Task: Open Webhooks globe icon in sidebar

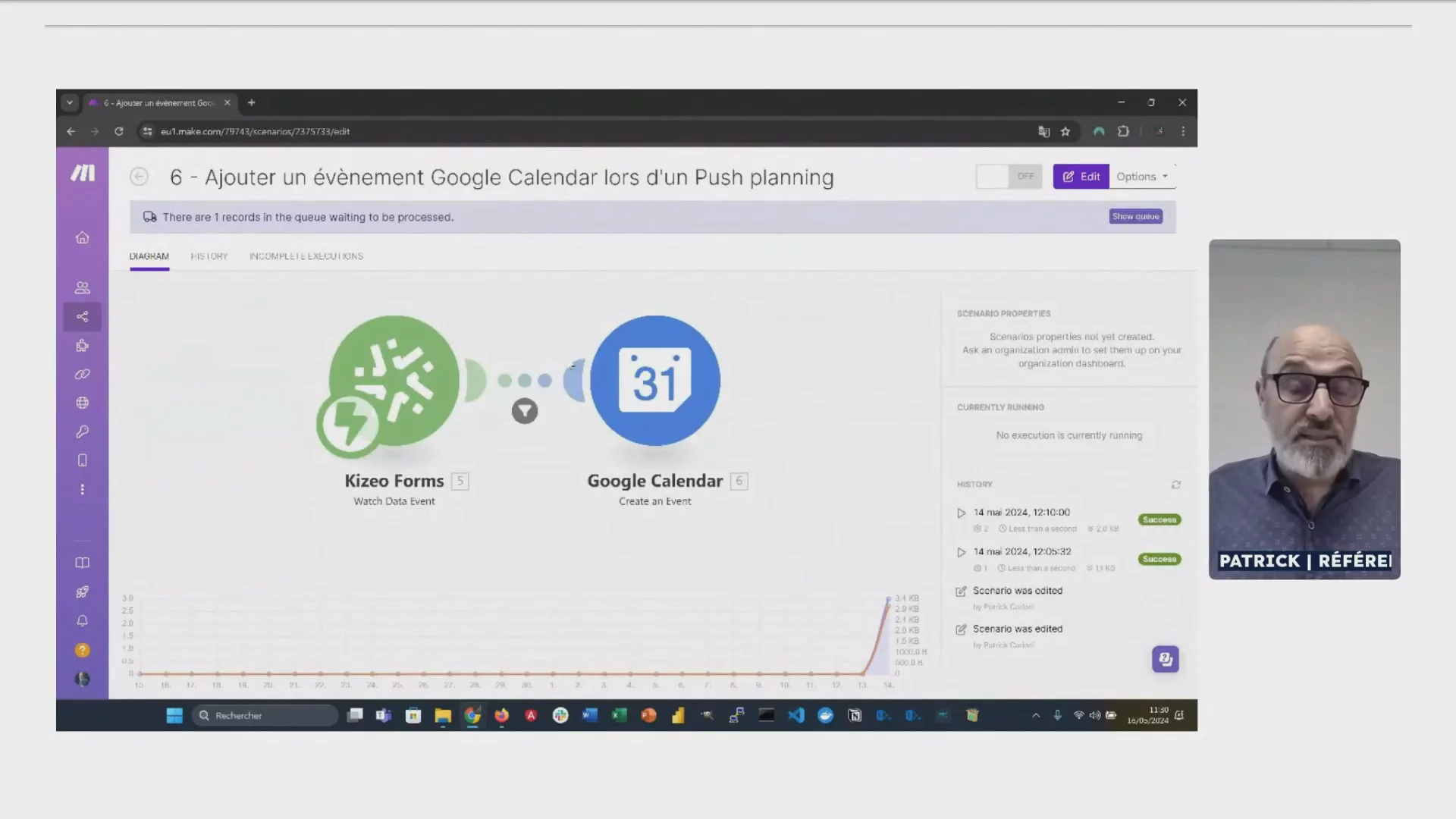Action: (x=82, y=403)
